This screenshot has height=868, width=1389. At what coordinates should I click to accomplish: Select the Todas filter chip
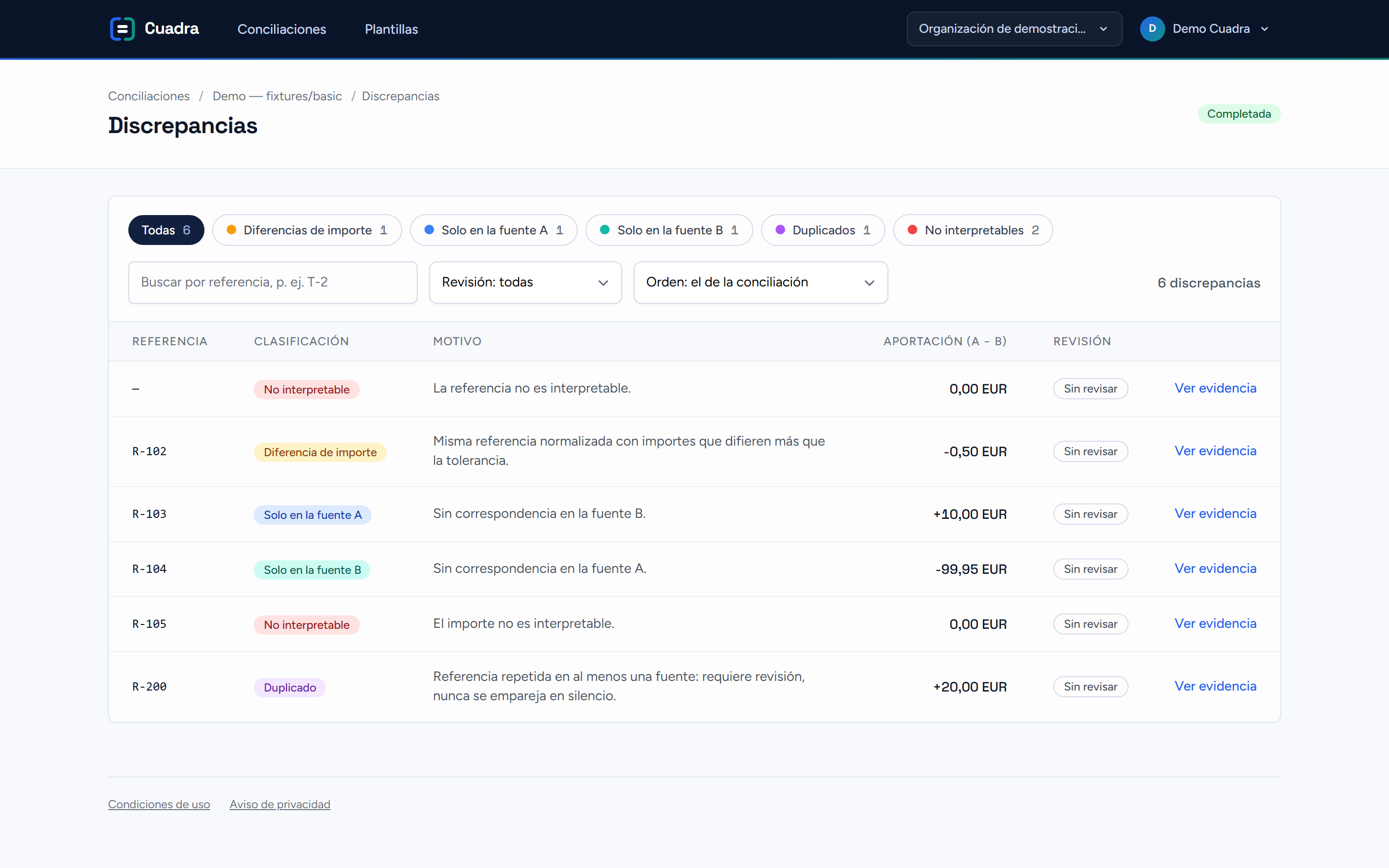tap(166, 230)
